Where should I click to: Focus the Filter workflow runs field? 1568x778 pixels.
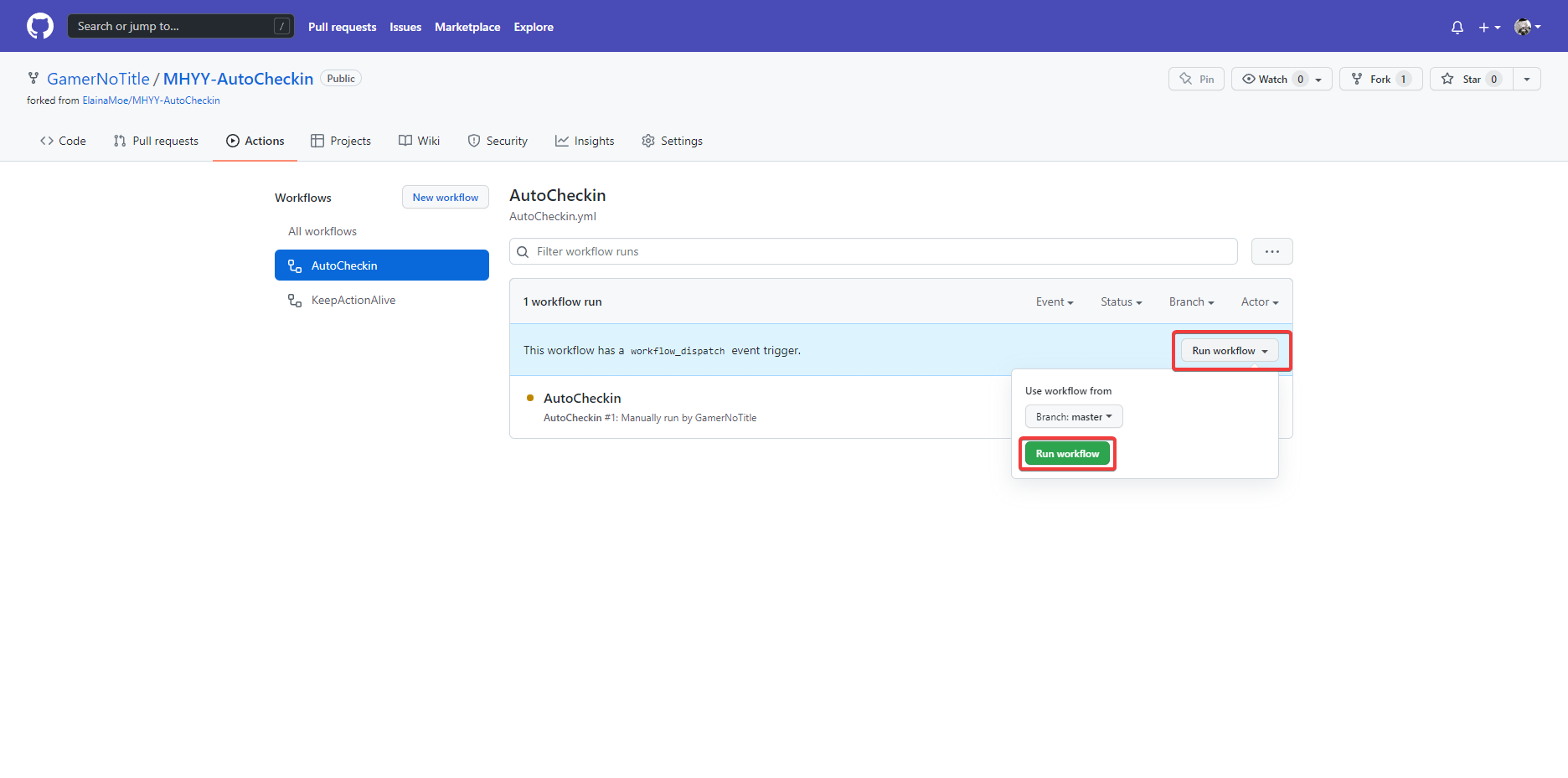pyautogui.click(x=879, y=251)
